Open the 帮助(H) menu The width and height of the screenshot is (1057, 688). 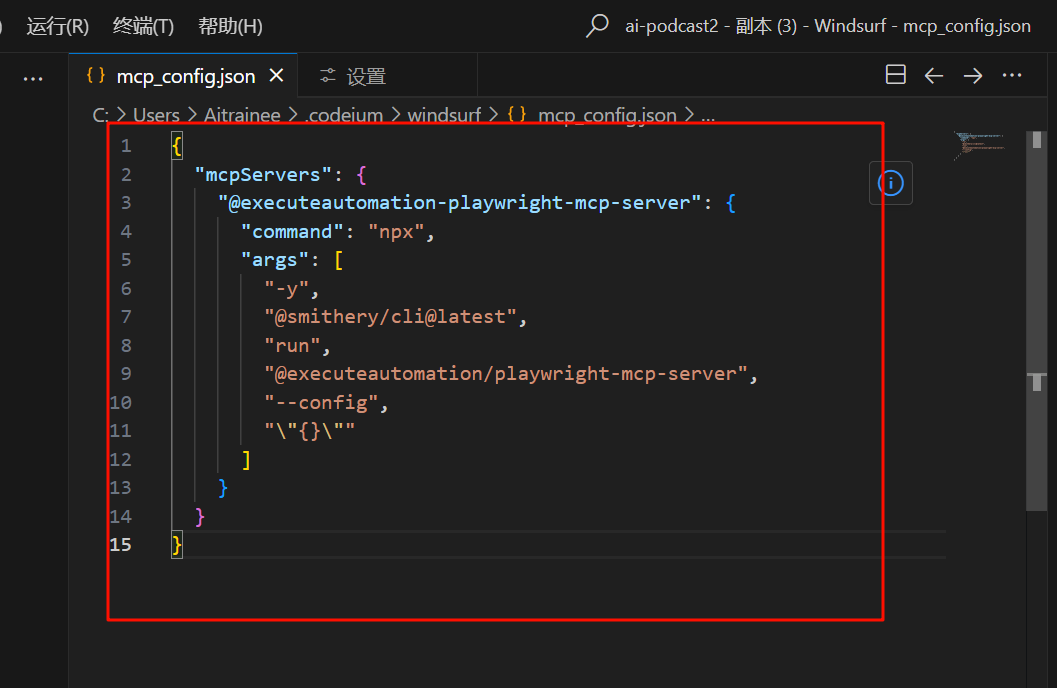click(230, 26)
